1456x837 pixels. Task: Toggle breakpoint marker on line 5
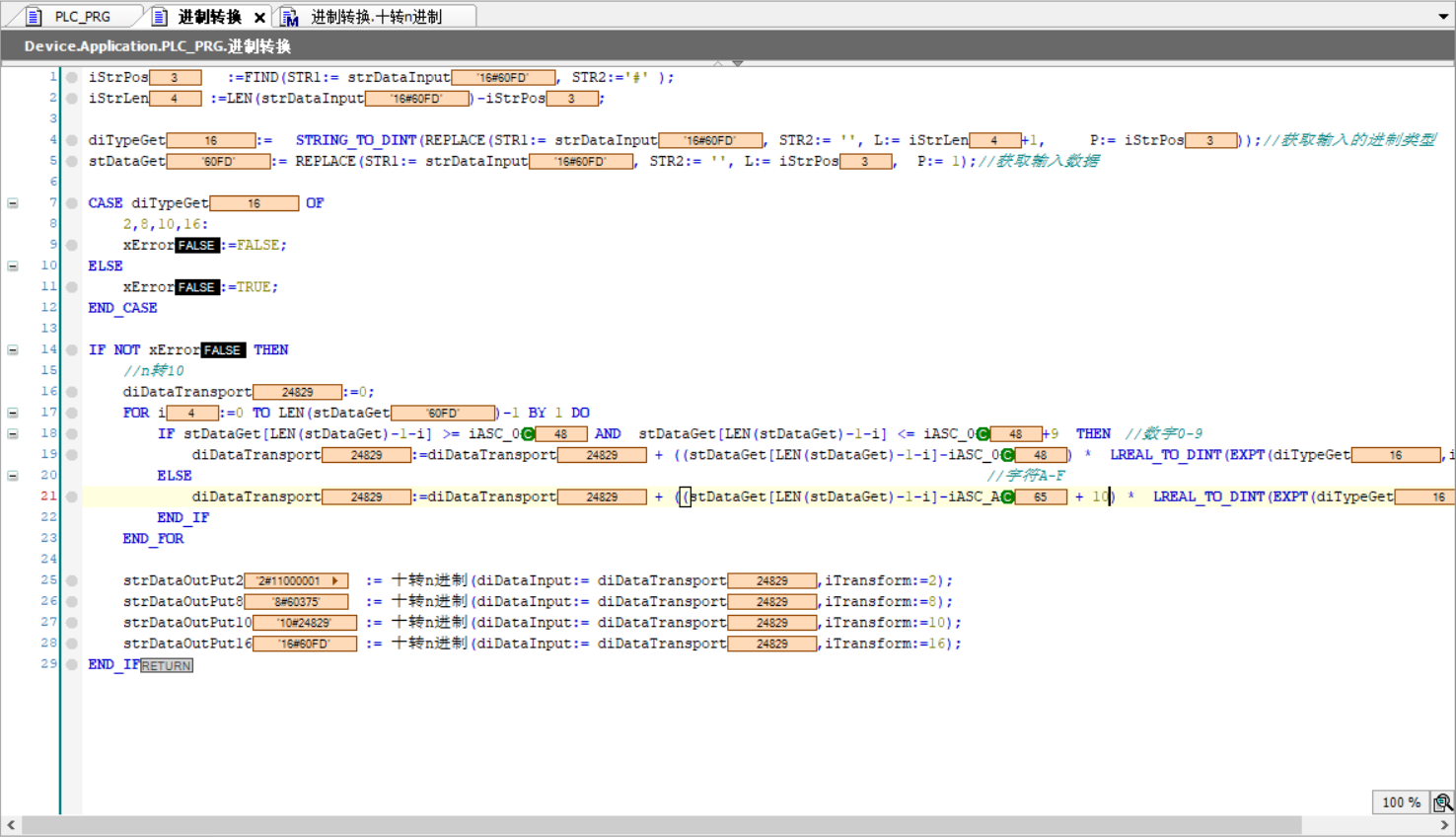tap(72, 161)
